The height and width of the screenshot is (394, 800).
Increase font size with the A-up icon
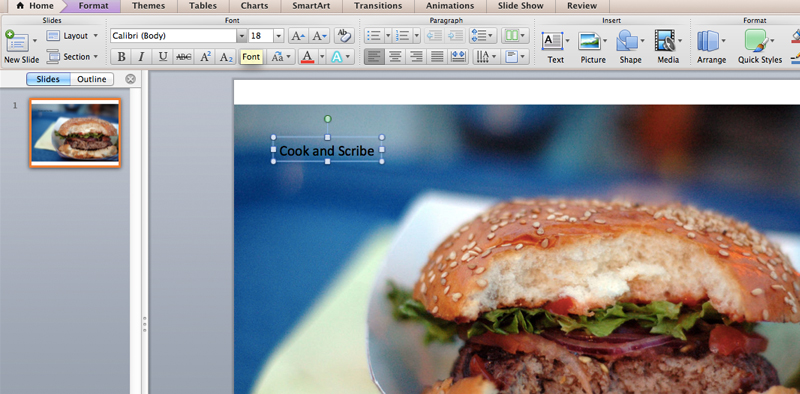(x=298, y=36)
